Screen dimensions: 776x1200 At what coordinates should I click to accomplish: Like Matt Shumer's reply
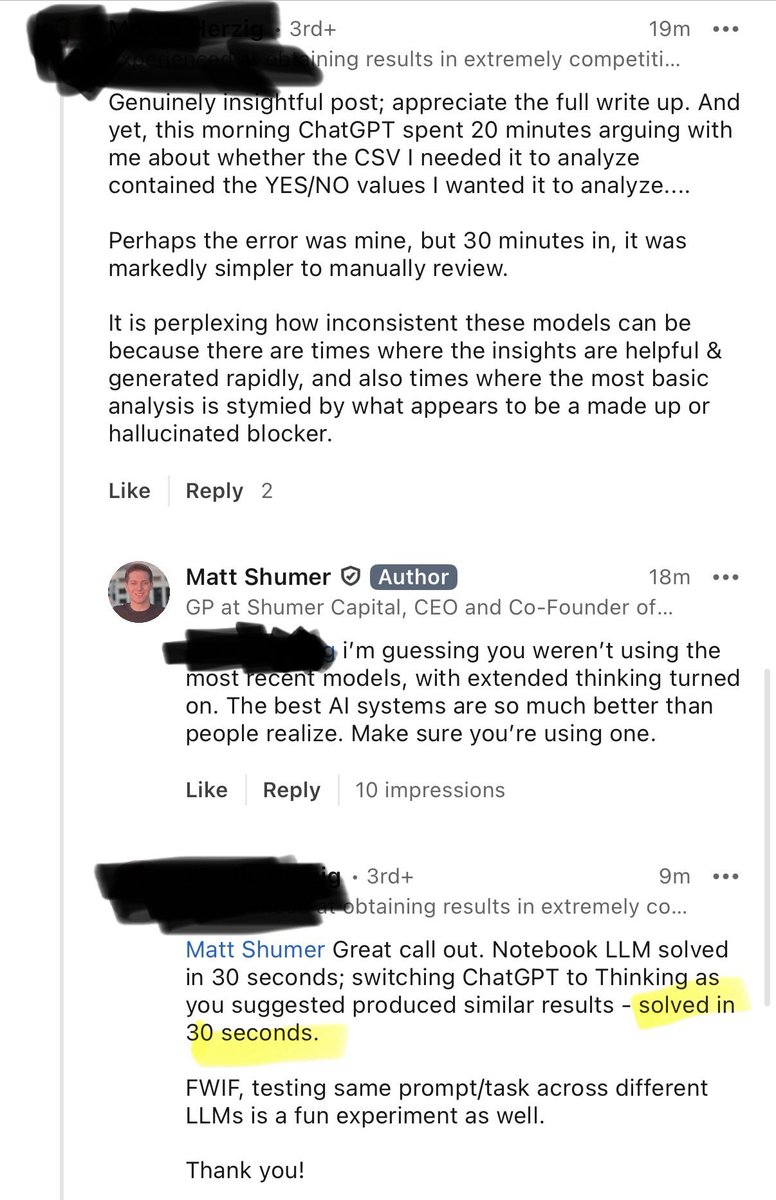pyautogui.click(x=206, y=790)
